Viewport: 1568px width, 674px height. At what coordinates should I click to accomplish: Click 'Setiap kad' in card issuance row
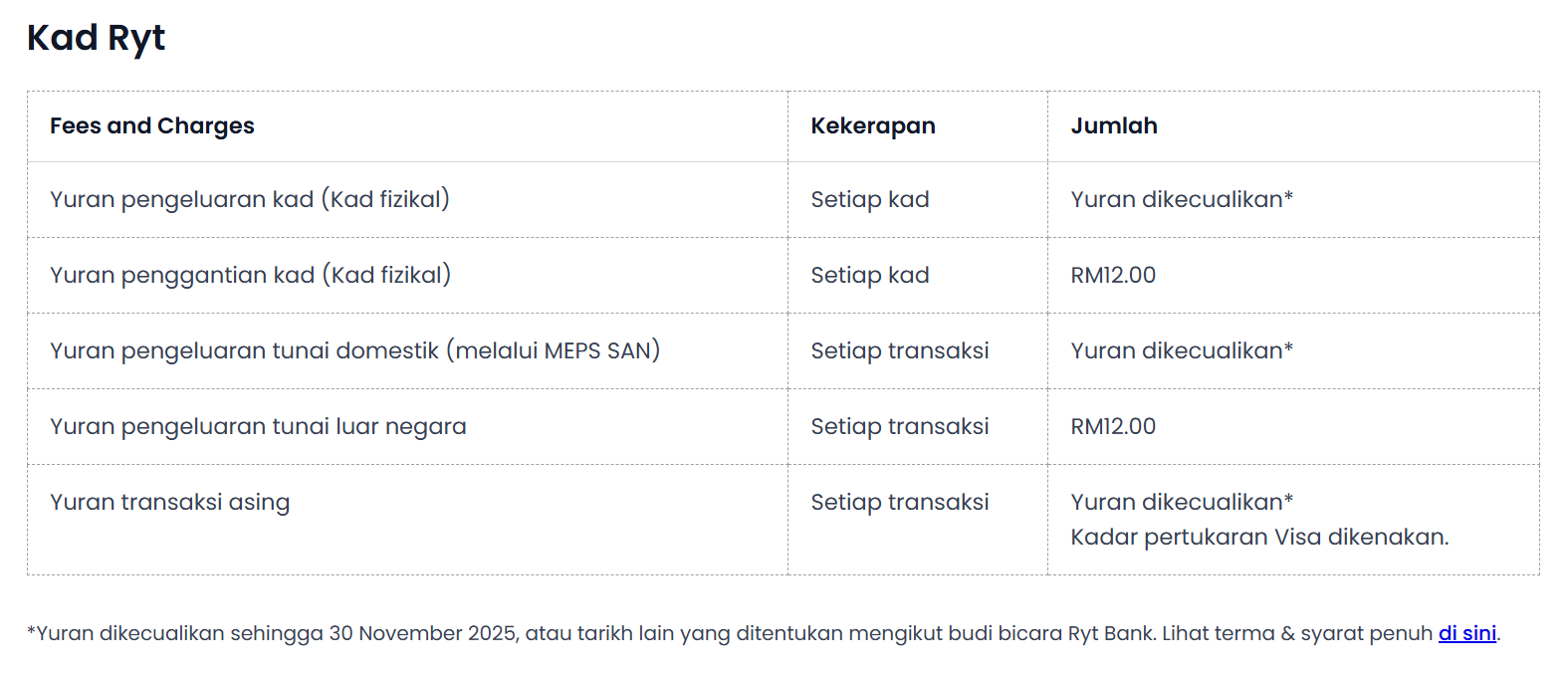coord(870,199)
